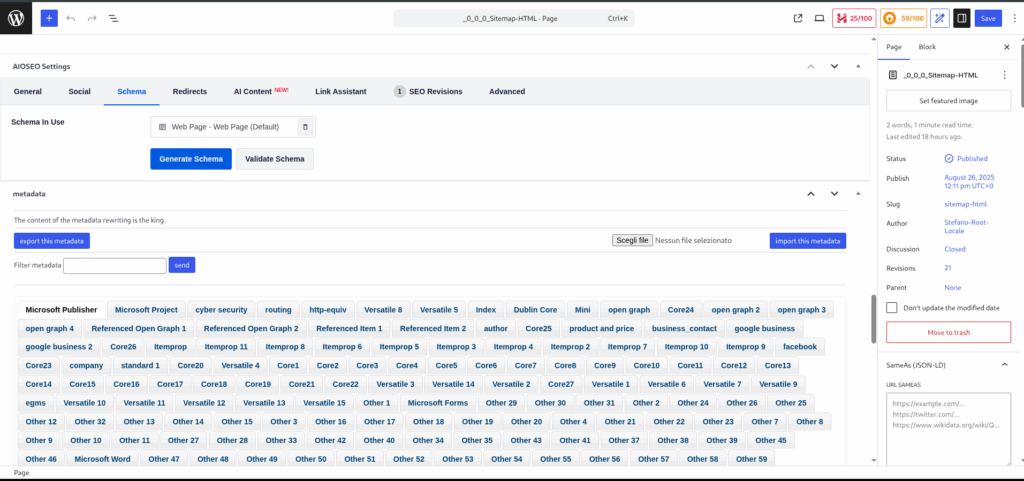Open the orange 59/100 score badge

coord(903,18)
